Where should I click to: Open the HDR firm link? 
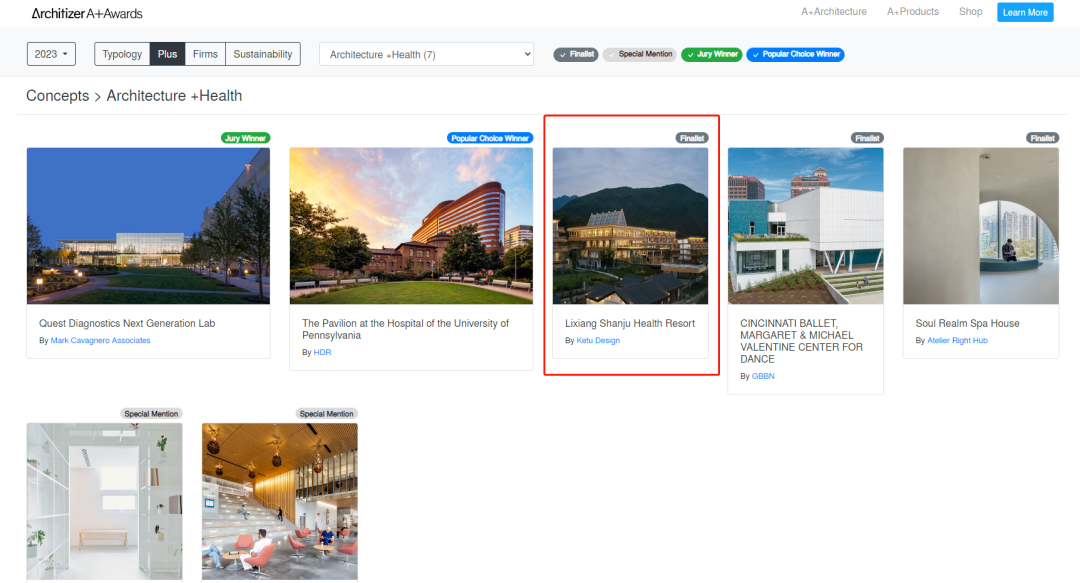coord(322,352)
